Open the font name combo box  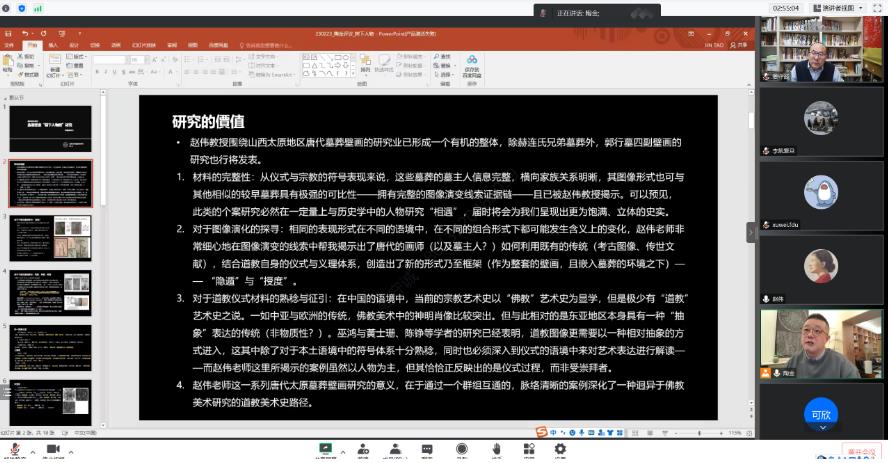click(x=110, y=59)
